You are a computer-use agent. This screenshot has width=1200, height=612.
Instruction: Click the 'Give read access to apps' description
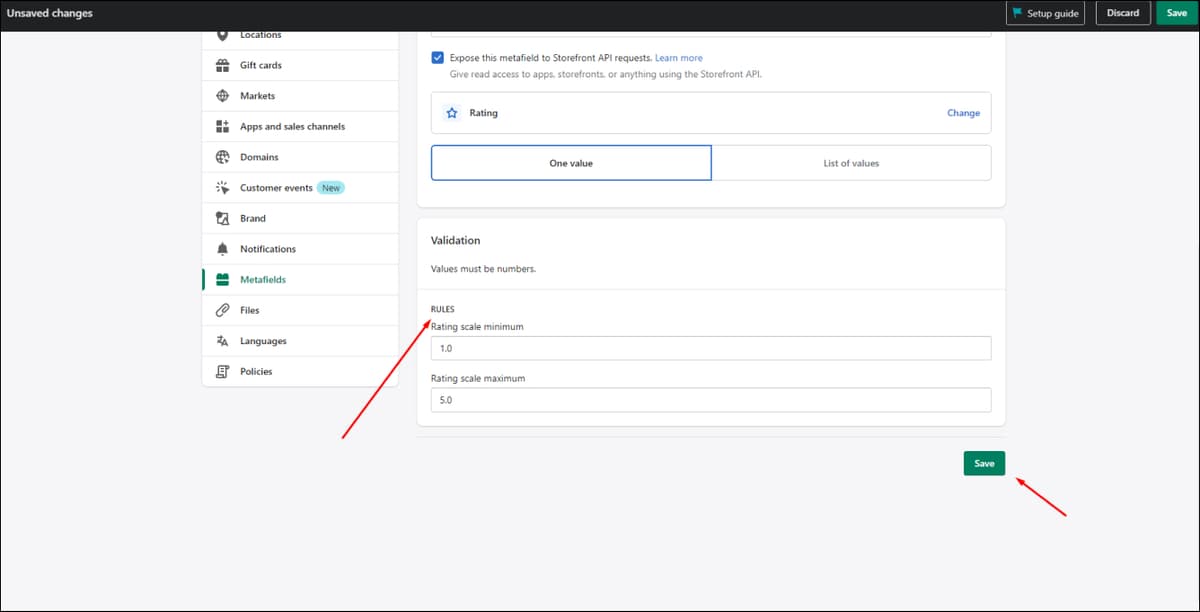606,74
